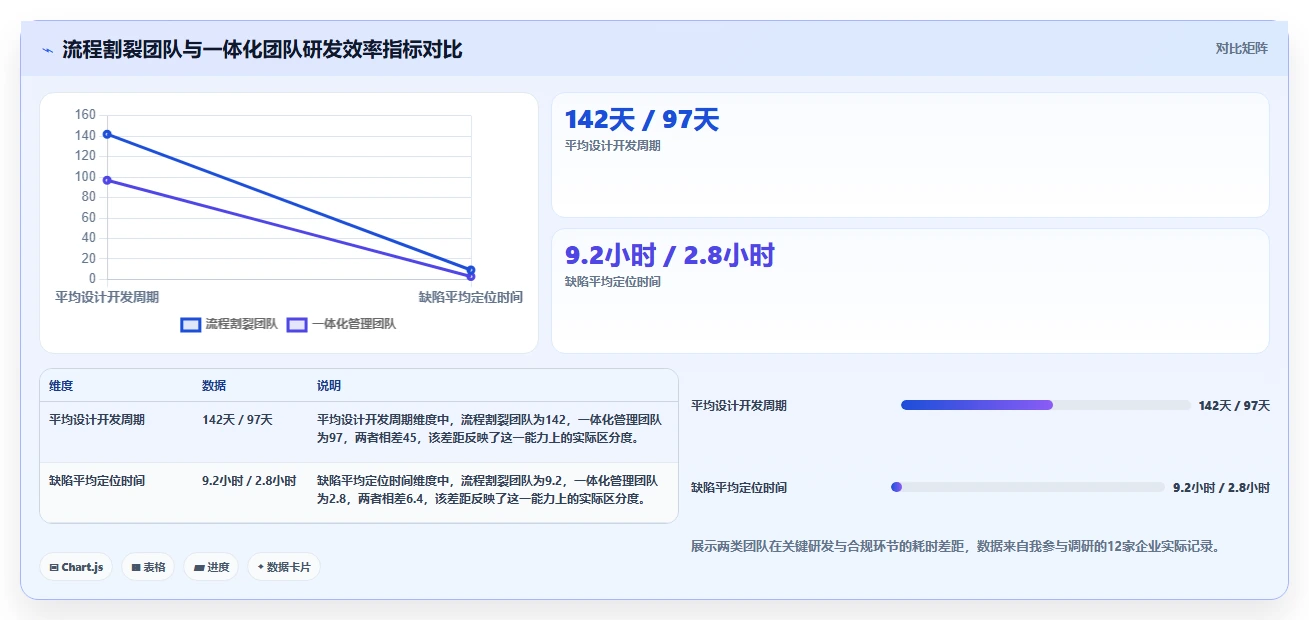Click the 数据 table column header
Image resolution: width=1309 pixels, height=620 pixels.
214,386
